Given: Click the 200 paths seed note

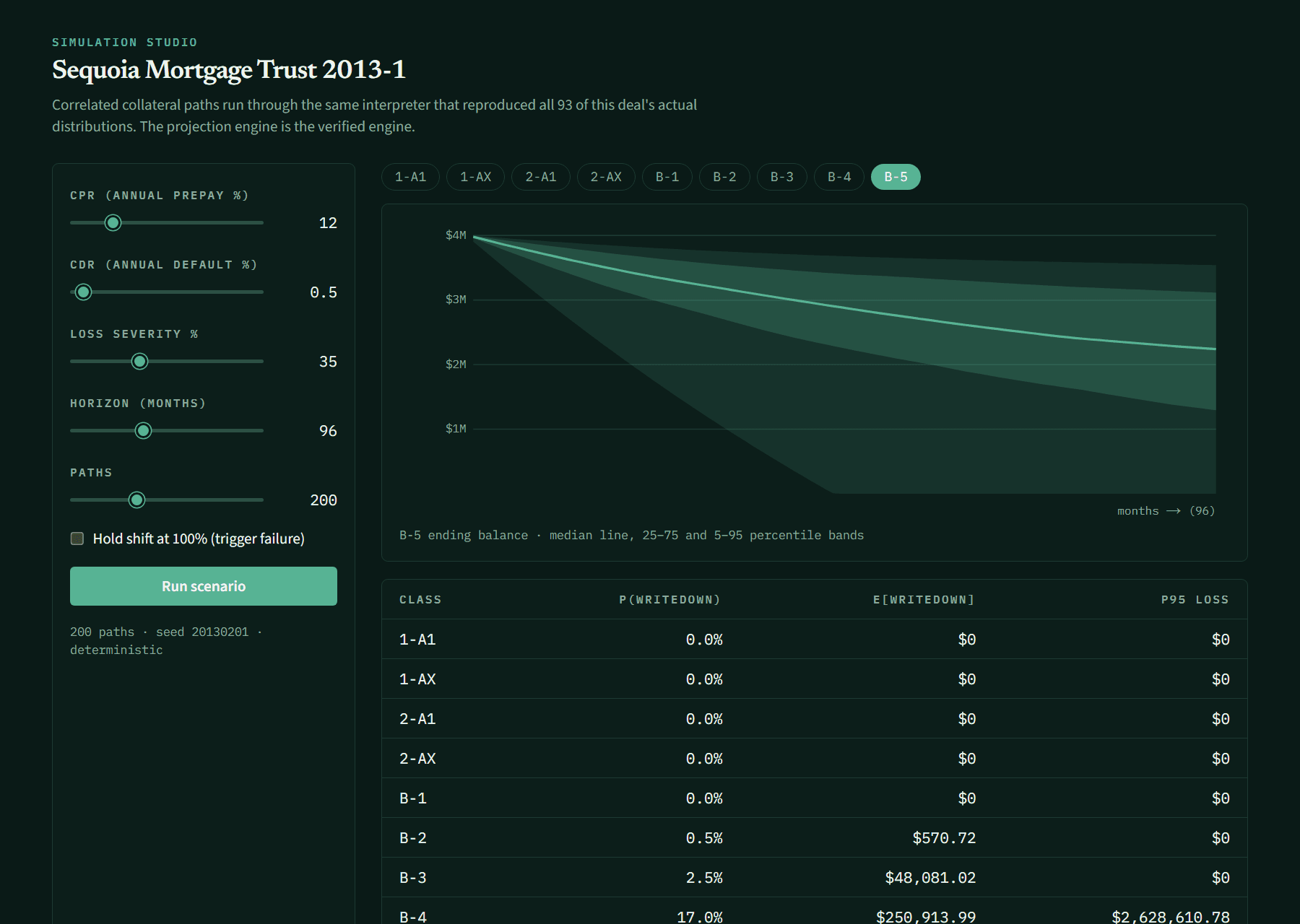Looking at the screenshot, I should (x=166, y=641).
